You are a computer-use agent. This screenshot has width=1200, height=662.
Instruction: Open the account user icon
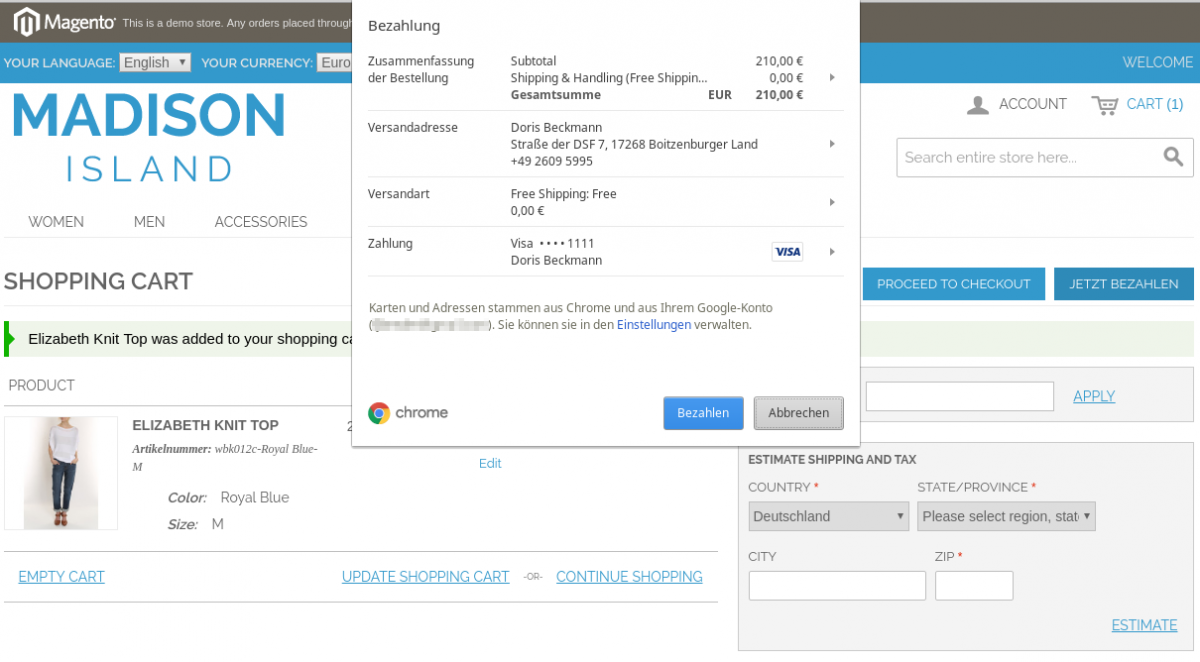pos(978,105)
